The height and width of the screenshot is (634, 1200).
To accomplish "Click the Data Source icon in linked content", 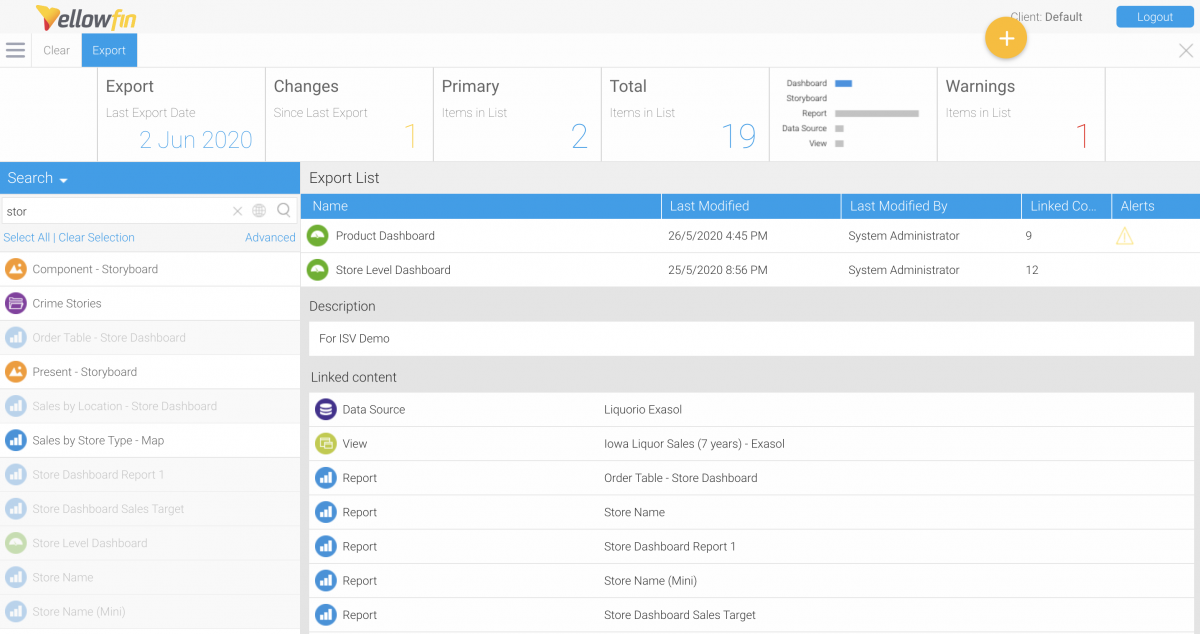I will tap(325, 409).
